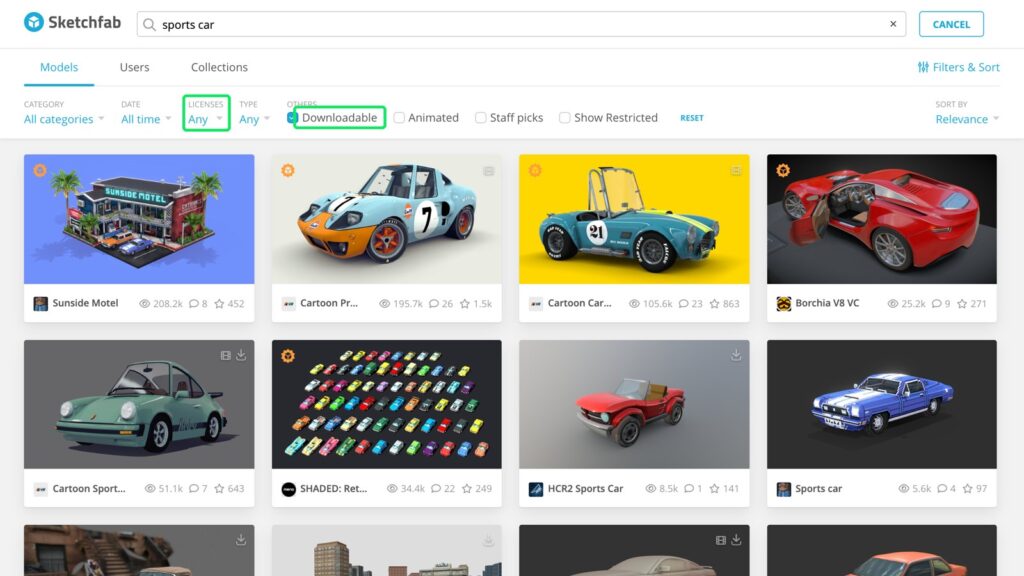Click the CANCEL button
The height and width of the screenshot is (576, 1024).
click(x=951, y=24)
